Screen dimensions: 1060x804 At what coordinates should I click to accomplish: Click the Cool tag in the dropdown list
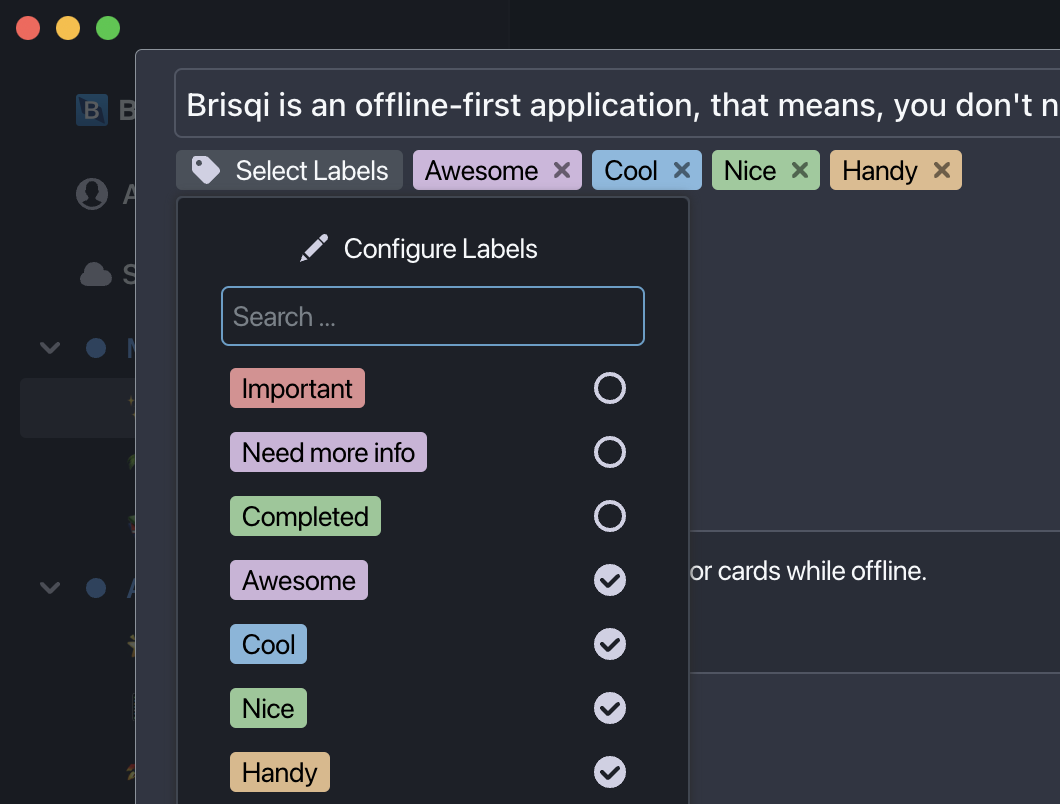[268, 644]
